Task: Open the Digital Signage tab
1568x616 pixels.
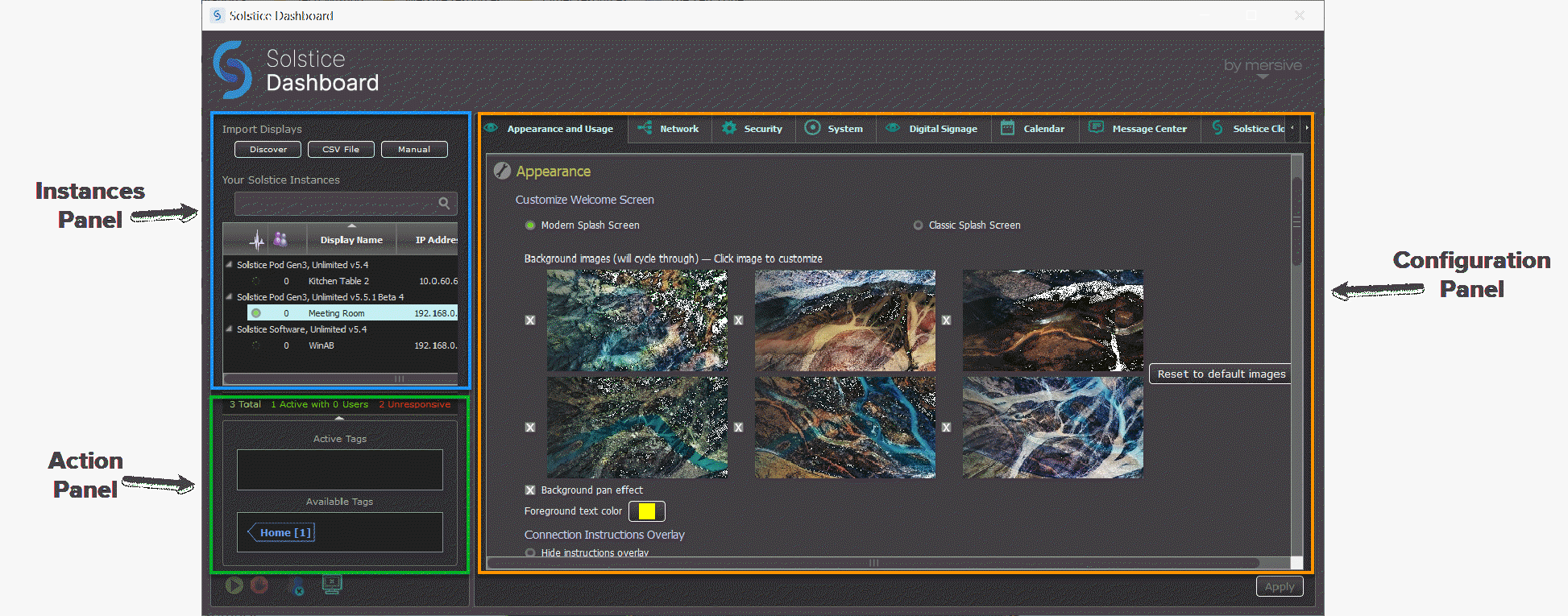Action: [x=933, y=129]
